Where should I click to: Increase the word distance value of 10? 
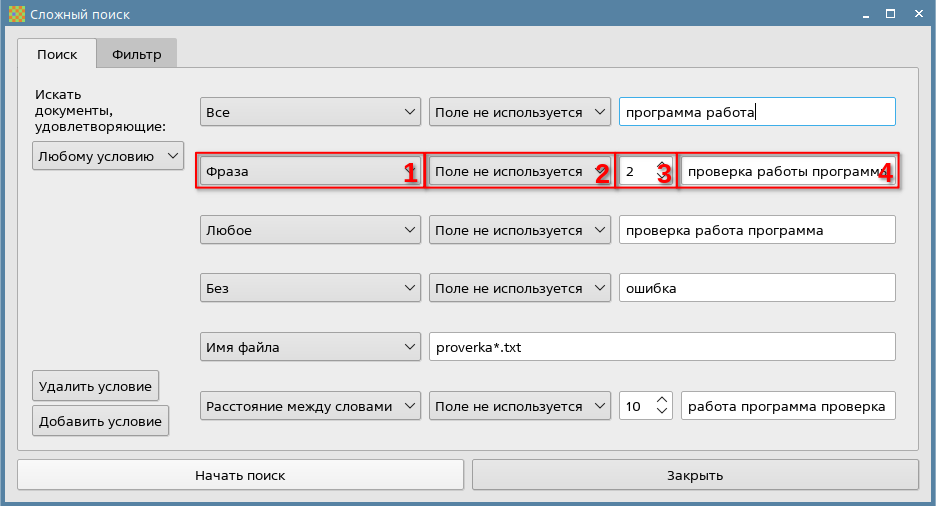(661, 402)
